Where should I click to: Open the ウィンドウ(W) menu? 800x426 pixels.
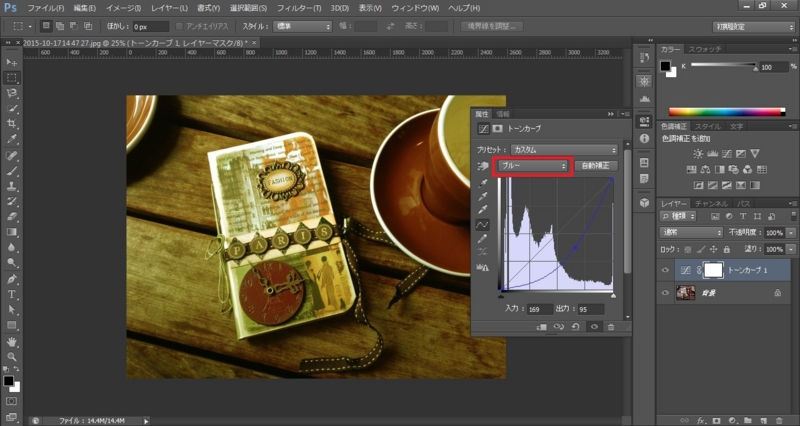pyautogui.click(x=415, y=8)
